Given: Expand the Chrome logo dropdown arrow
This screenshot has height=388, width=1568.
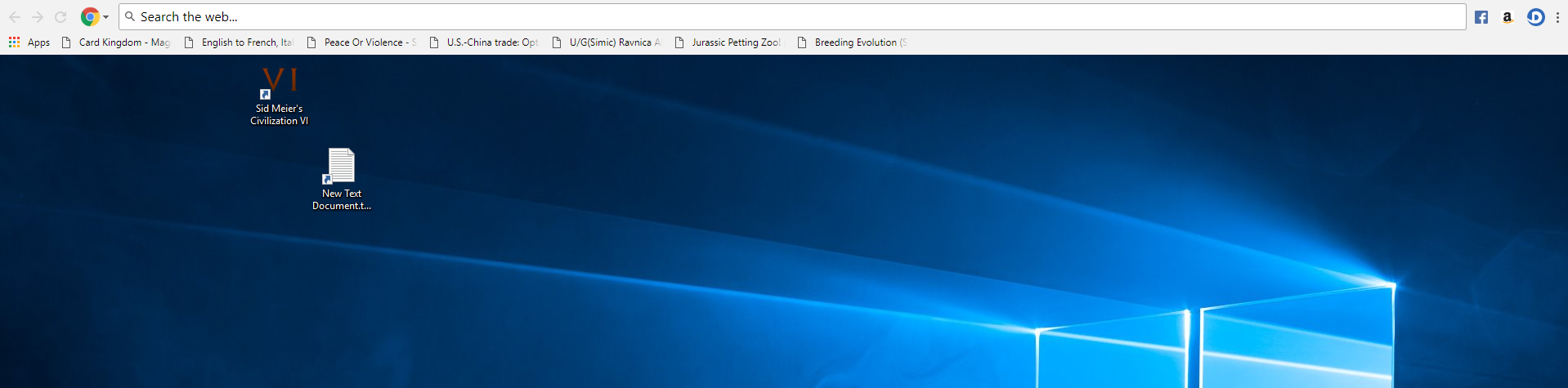Looking at the screenshot, I should click(x=105, y=17).
